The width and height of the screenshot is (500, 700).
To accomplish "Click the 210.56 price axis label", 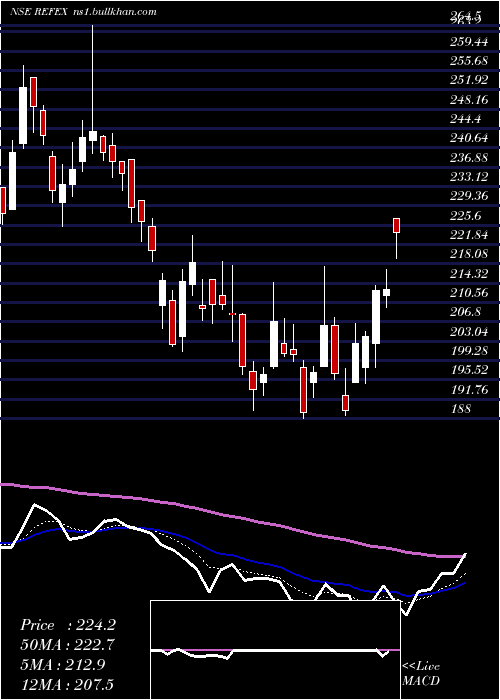I will [x=468, y=293].
